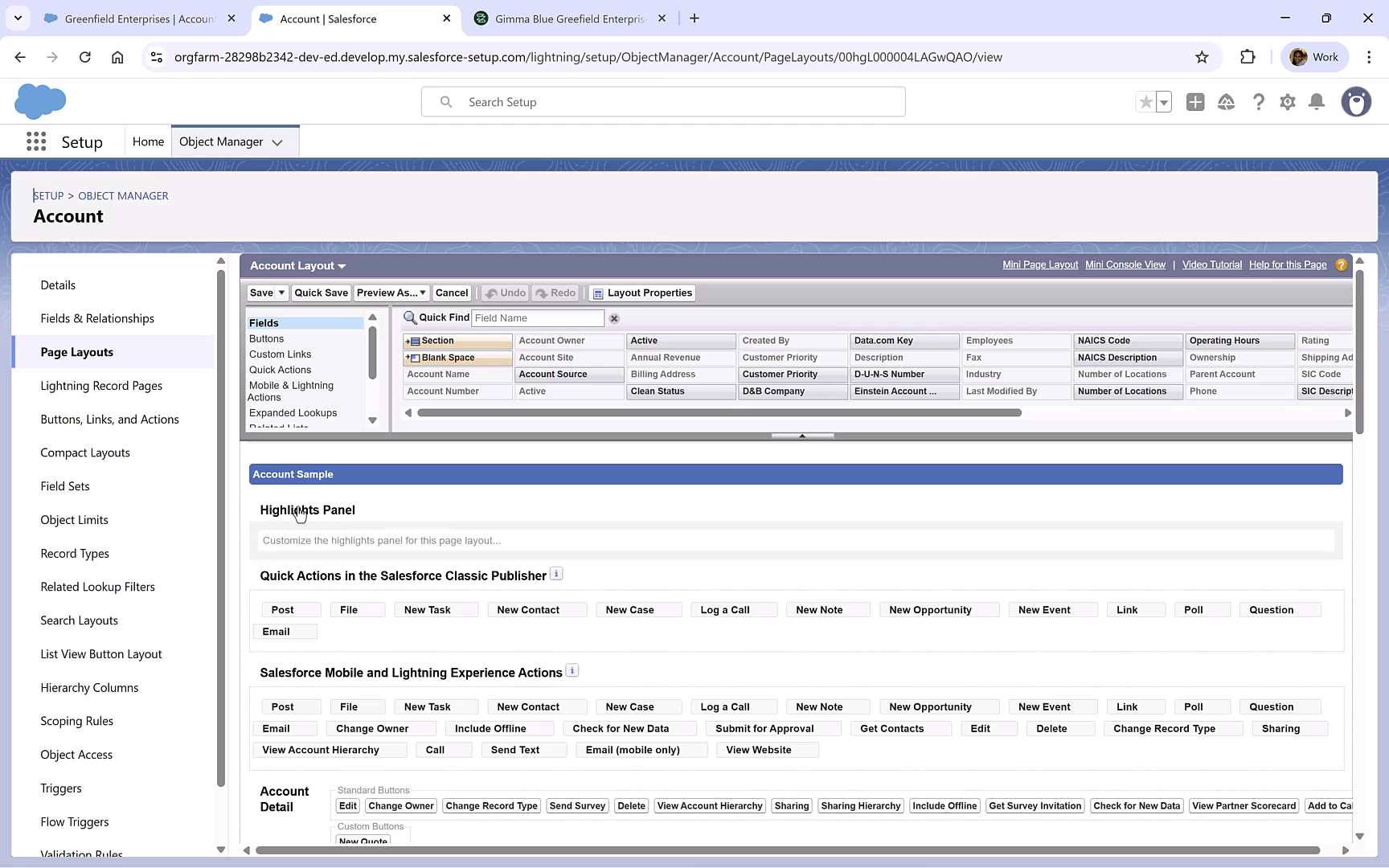Click the info icon beside Salesforce Mobile actions
The height and width of the screenshot is (868, 1389).
(x=572, y=669)
